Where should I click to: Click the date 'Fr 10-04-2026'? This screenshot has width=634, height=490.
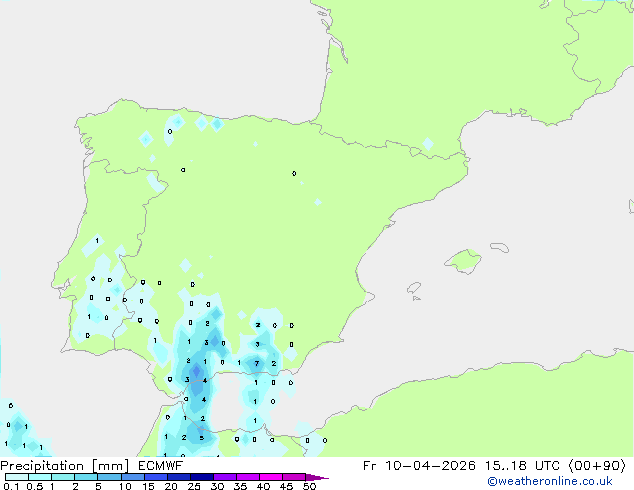tap(419, 466)
